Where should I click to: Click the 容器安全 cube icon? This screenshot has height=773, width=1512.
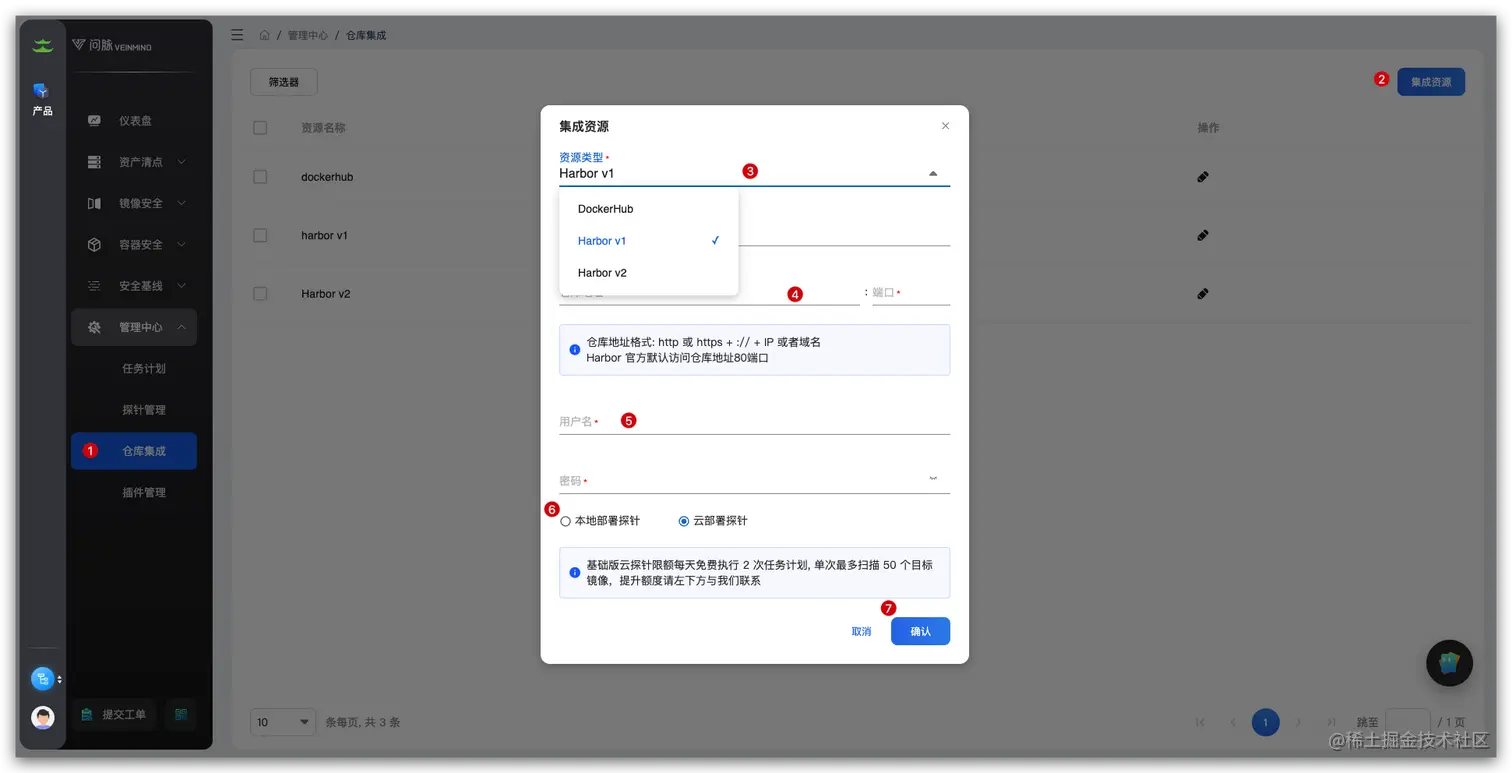coord(94,245)
